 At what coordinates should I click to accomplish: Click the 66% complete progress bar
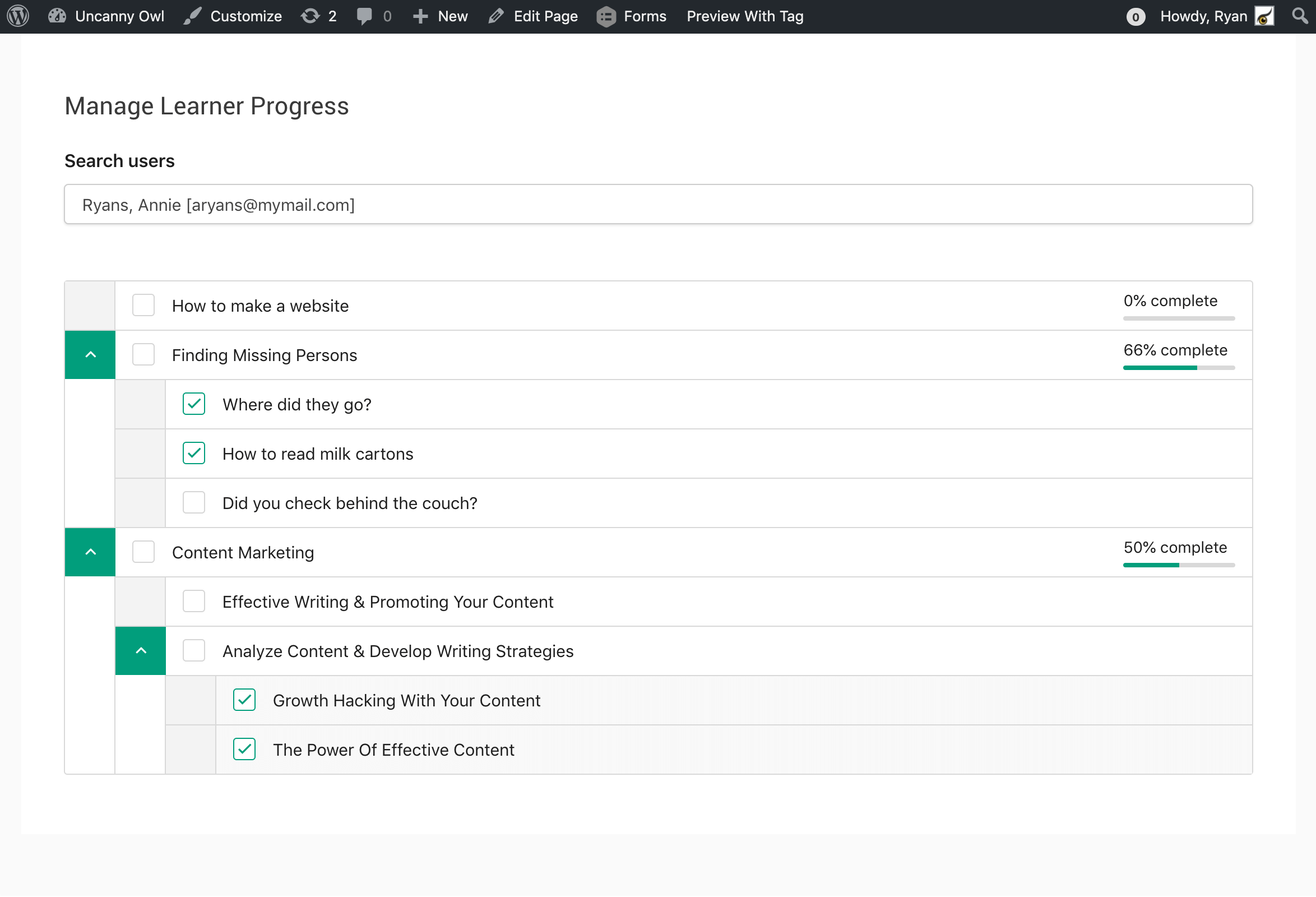(1179, 368)
